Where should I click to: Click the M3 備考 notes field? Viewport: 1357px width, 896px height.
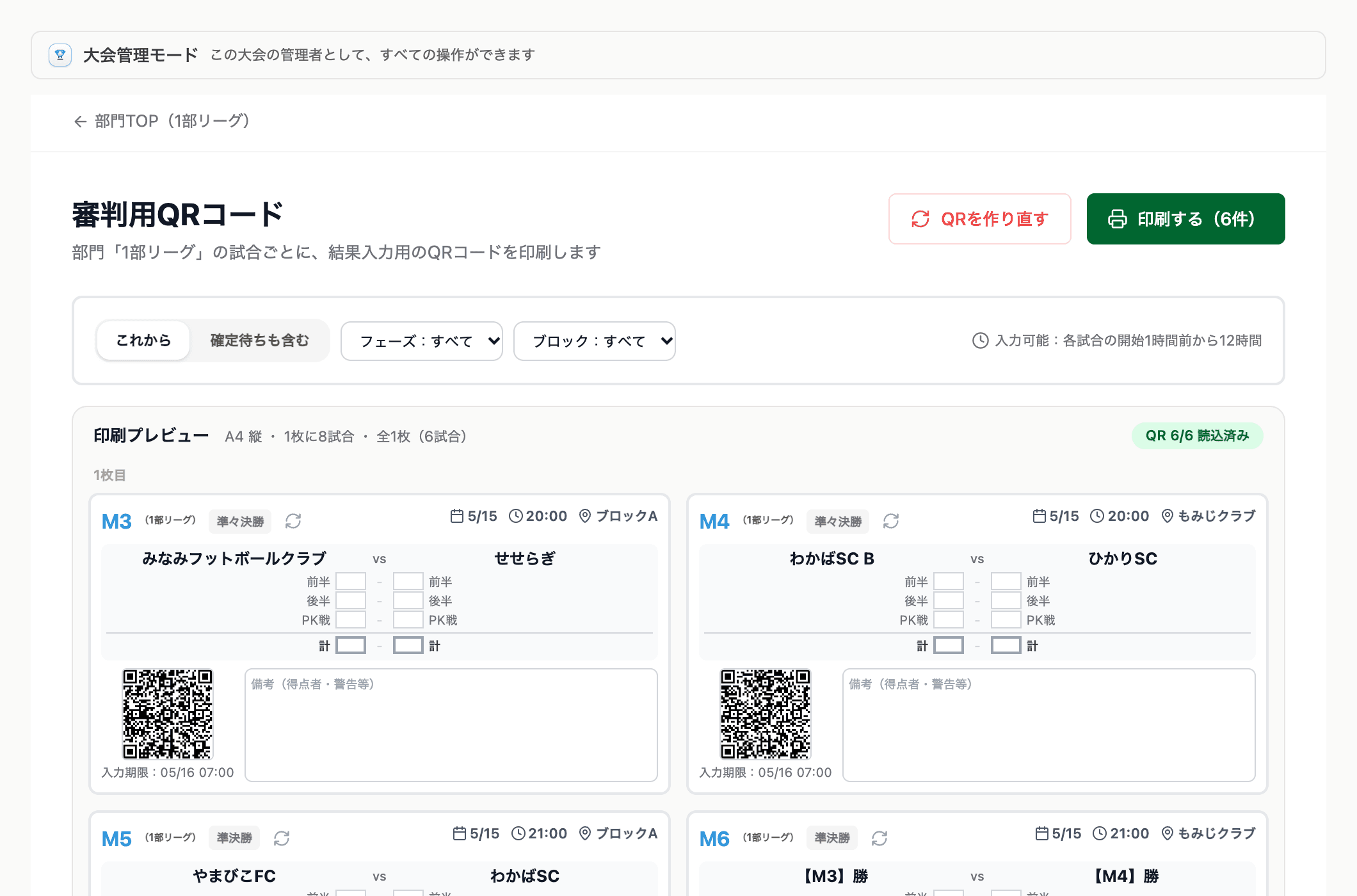pos(451,725)
